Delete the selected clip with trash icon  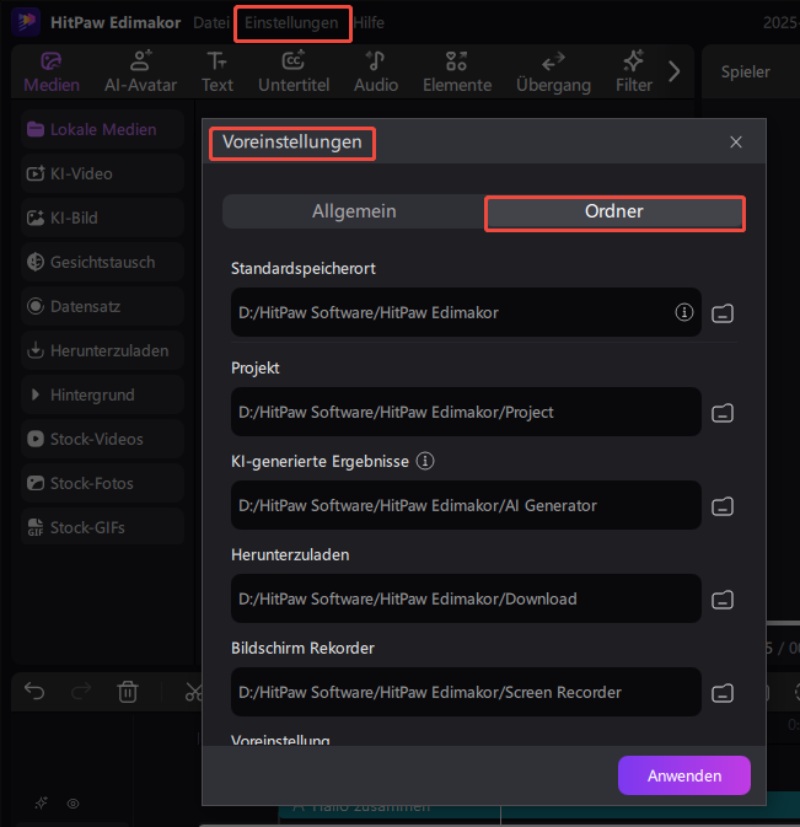point(128,691)
